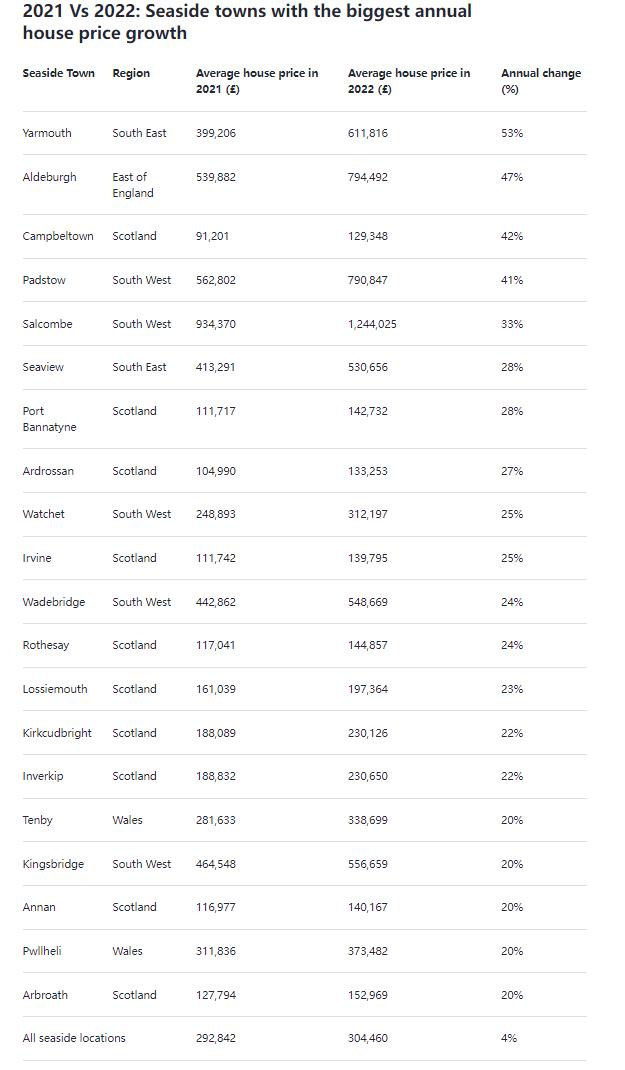
Task: Select the Lossiemouth town name
Action: coord(55,689)
